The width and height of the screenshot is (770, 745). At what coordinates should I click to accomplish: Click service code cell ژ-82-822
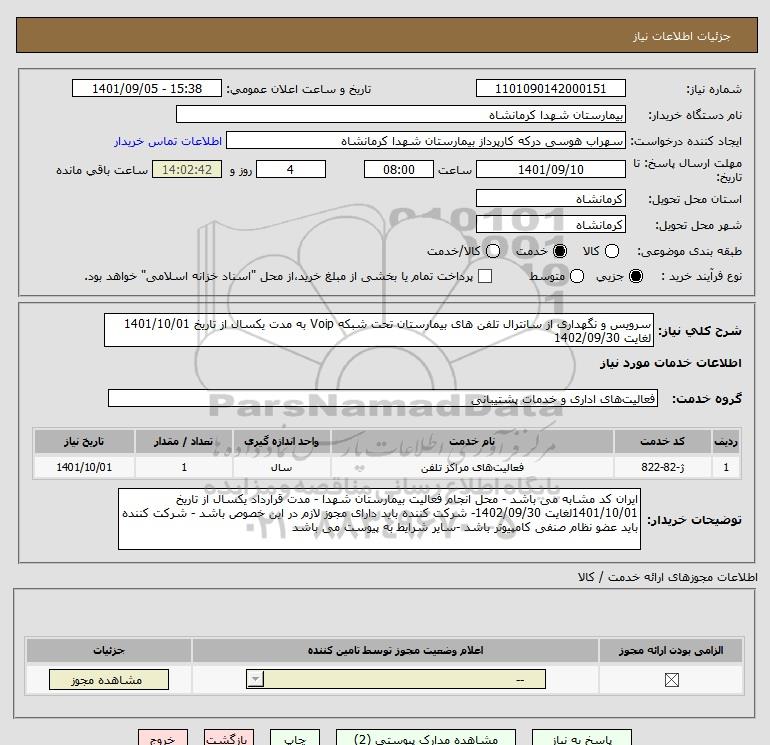(662, 467)
